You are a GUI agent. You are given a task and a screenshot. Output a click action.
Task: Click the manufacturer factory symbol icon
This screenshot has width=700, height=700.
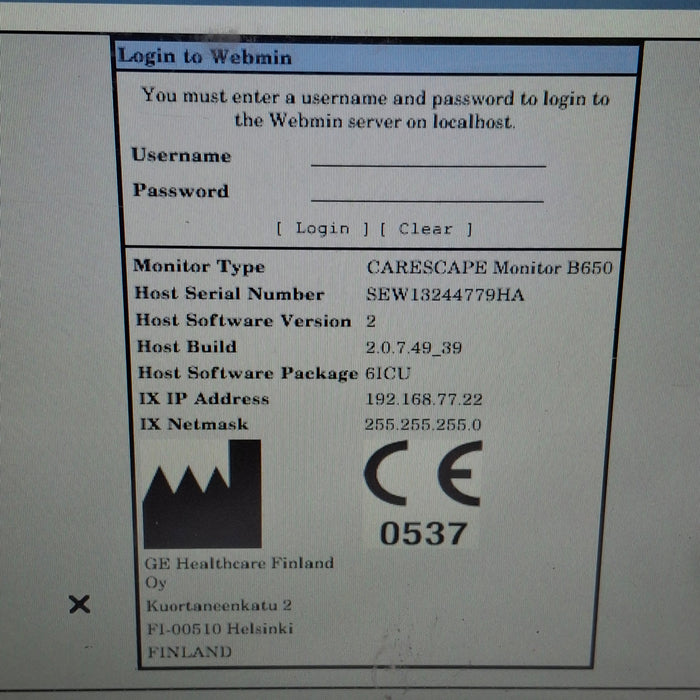tap(202, 494)
